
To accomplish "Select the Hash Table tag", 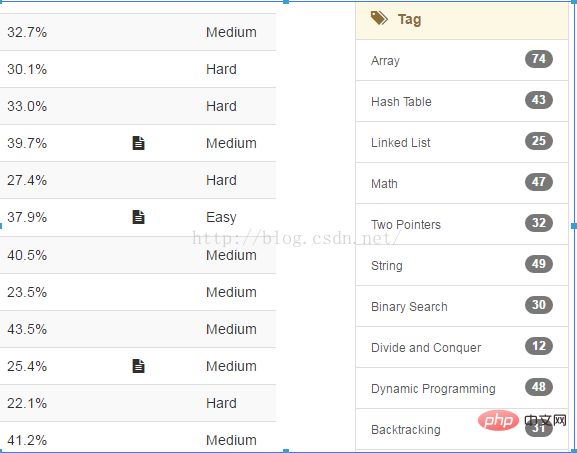I will pyautogui.click(x=462, y=101).
